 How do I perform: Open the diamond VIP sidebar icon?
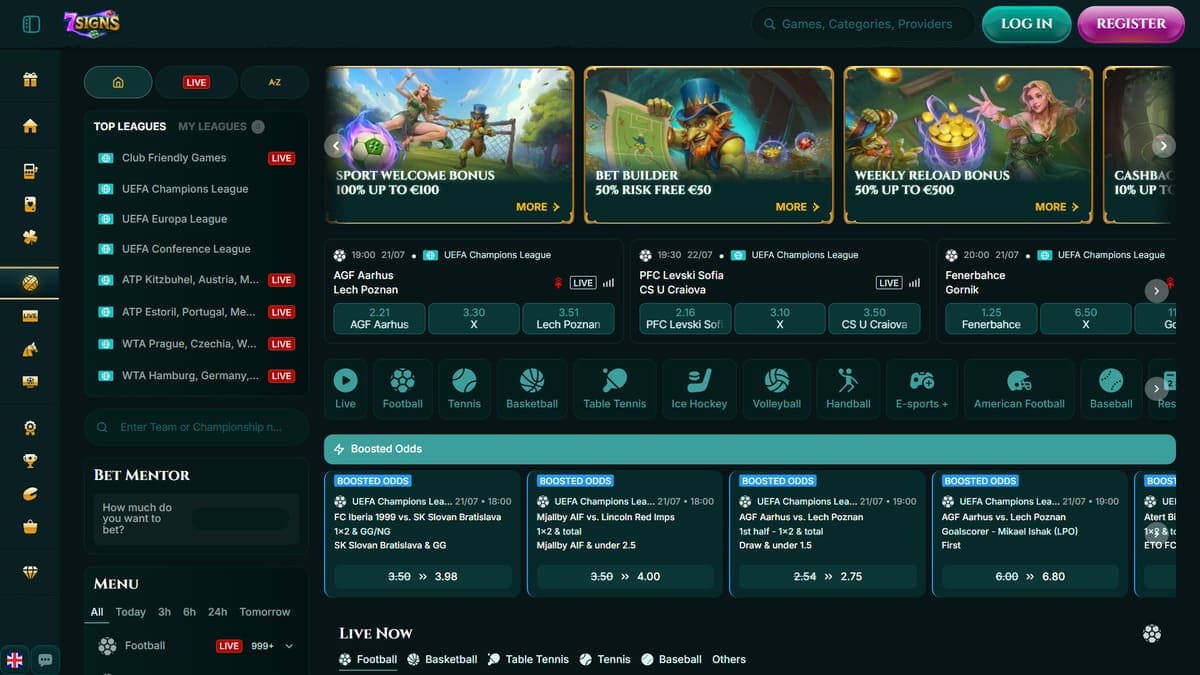tap(30, 572)
